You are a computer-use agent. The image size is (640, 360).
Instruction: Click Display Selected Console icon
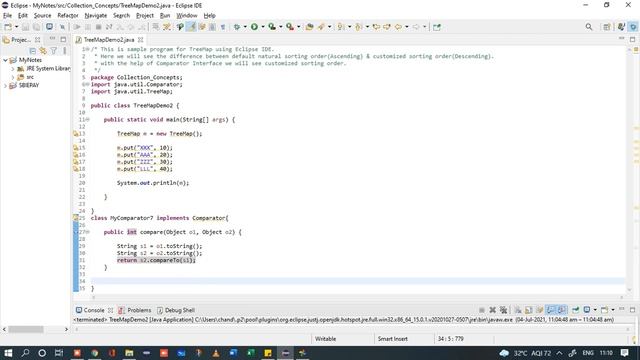[587, 310]
